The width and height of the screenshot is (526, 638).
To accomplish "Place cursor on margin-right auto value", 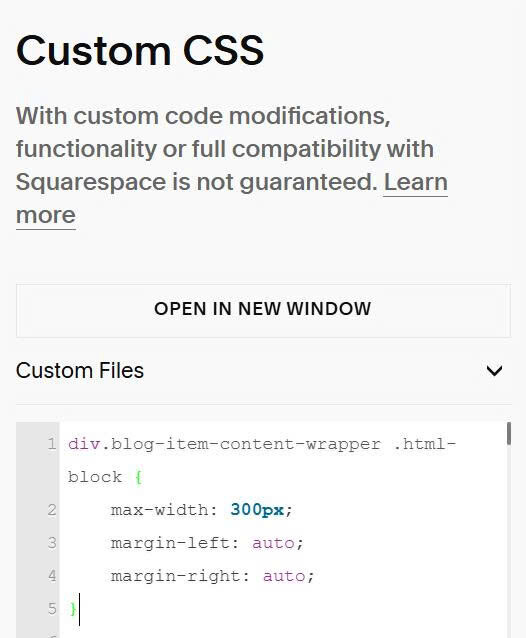I will point(284,576).
